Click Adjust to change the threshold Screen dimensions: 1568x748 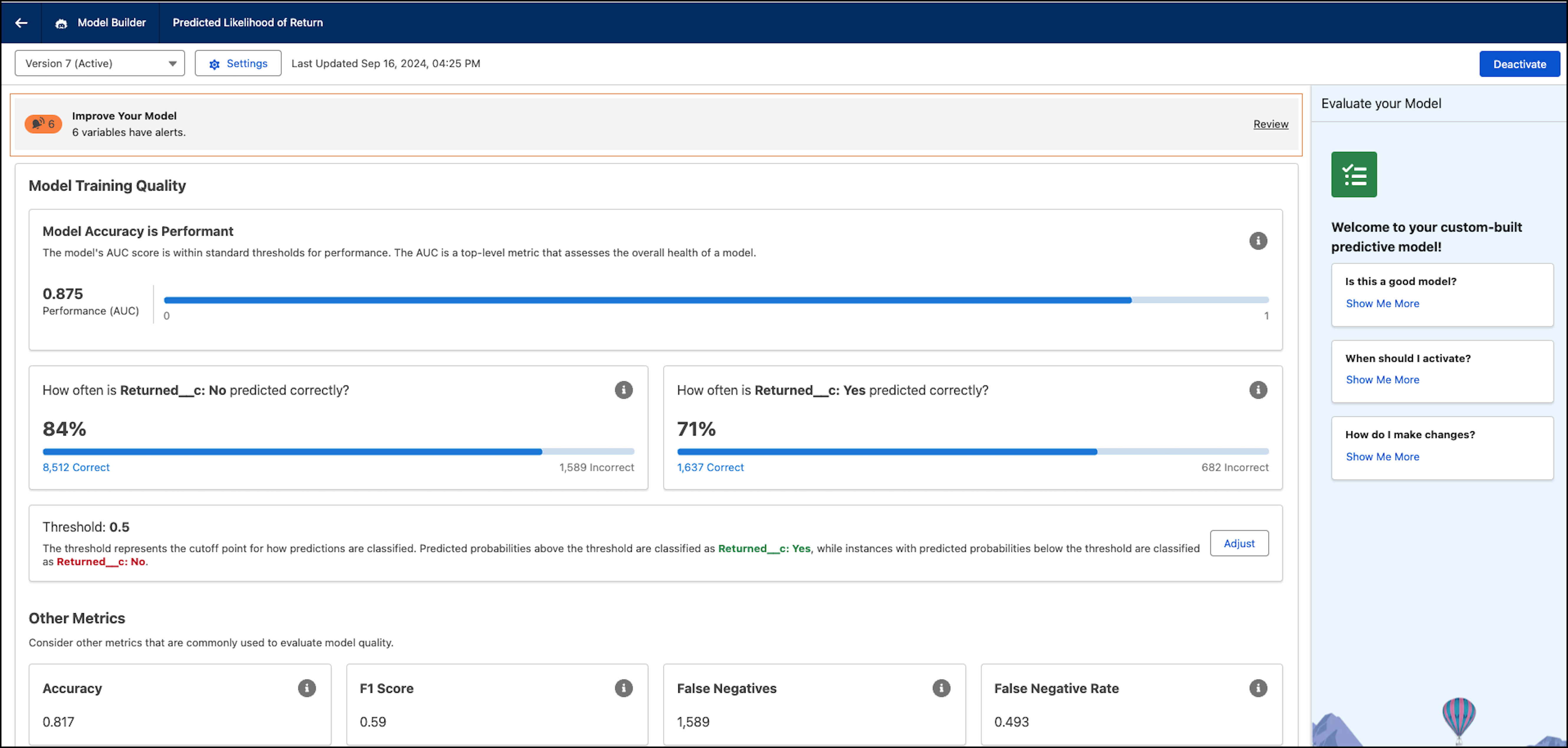[1239, 543]
